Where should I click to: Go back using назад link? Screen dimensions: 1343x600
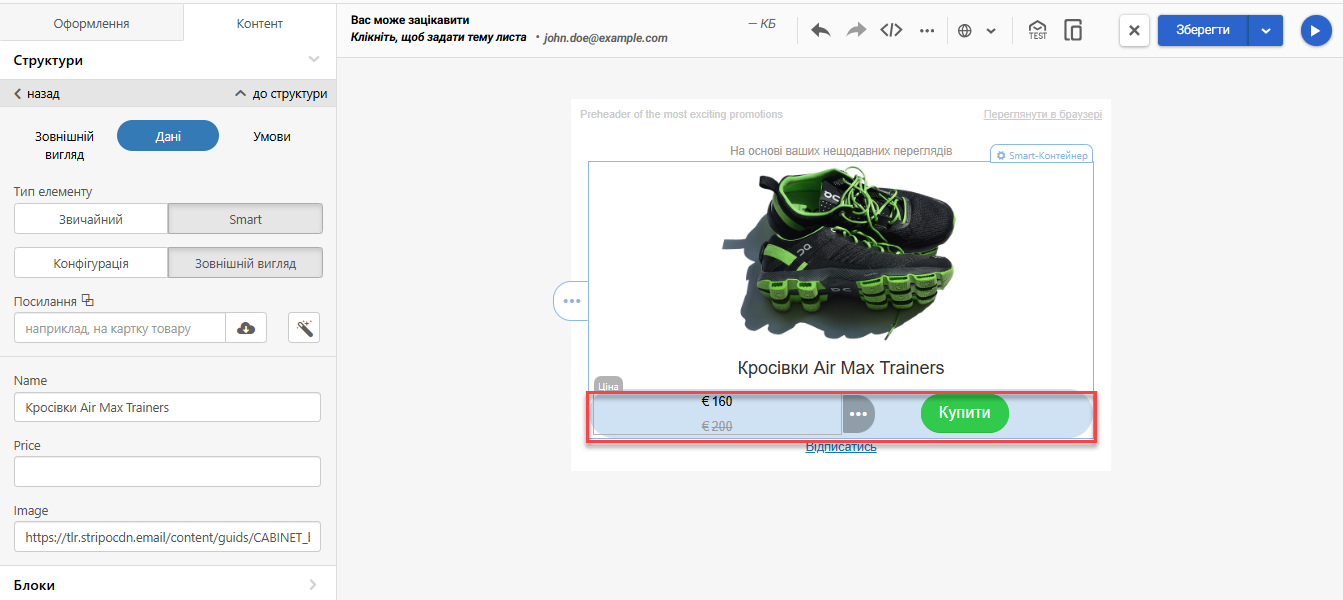(x=36, y=94)
